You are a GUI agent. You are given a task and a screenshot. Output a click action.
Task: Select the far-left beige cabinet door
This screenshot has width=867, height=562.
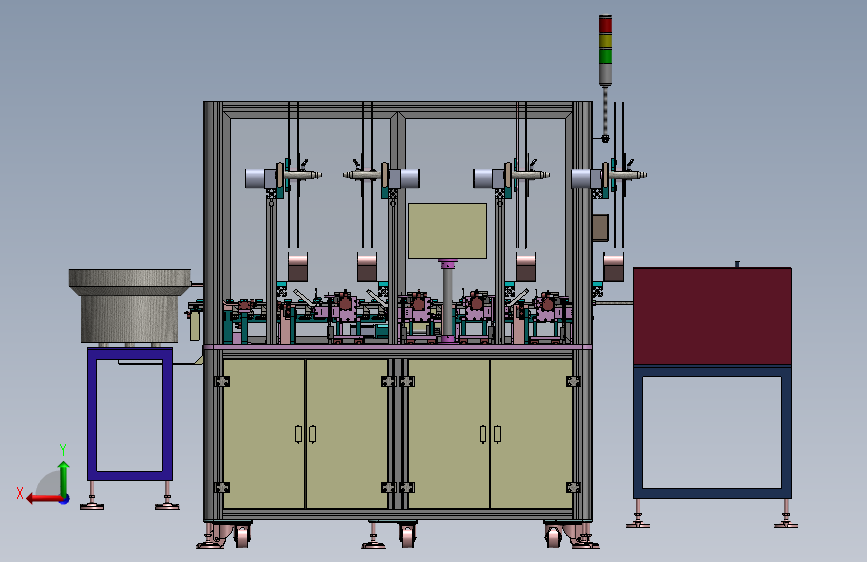click(264, 434)
